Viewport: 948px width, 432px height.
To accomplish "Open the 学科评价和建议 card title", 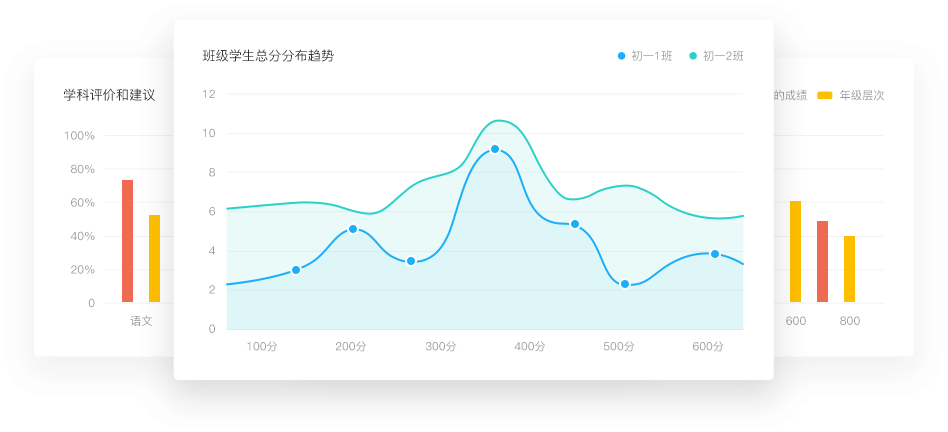I will 109,95.
